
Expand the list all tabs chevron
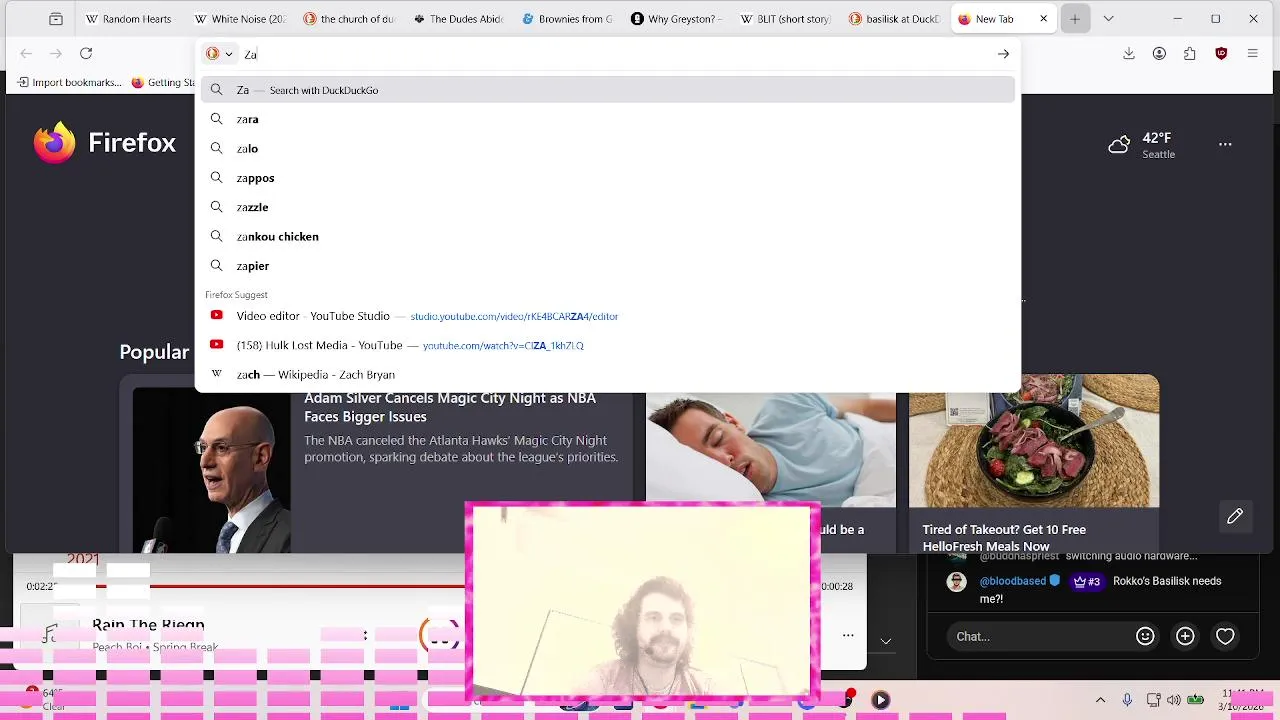tap(1108, 19)
